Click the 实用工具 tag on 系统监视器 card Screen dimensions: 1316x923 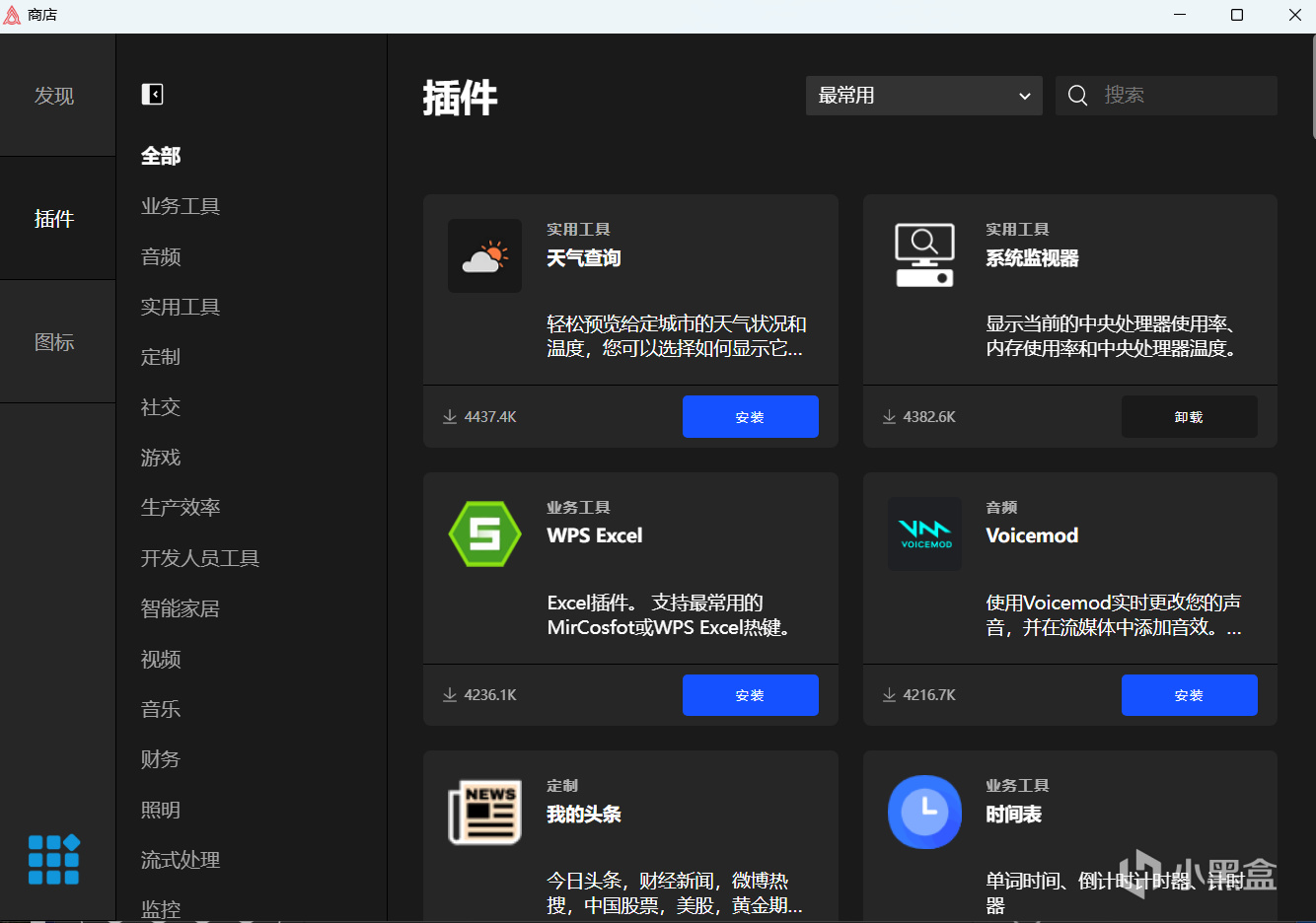[1018, 229]
